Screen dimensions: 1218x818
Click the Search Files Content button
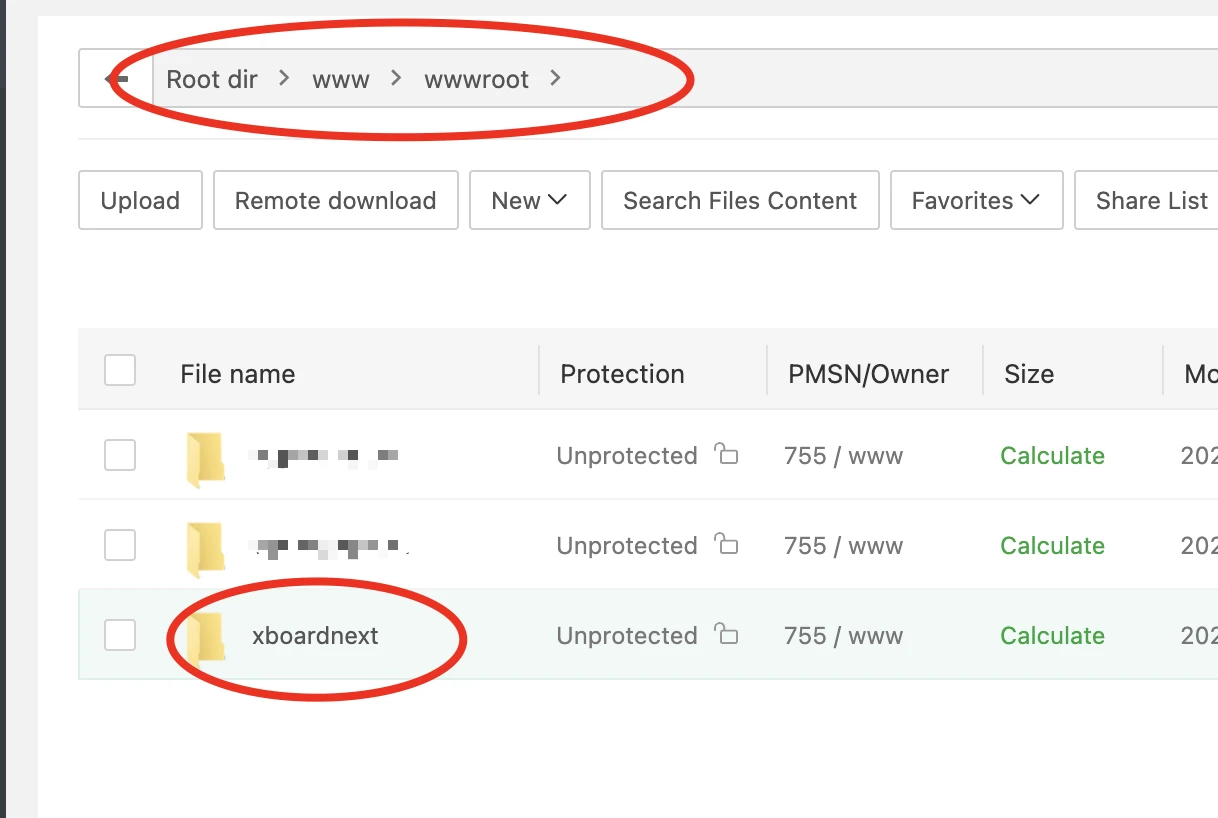click(740, 200)
